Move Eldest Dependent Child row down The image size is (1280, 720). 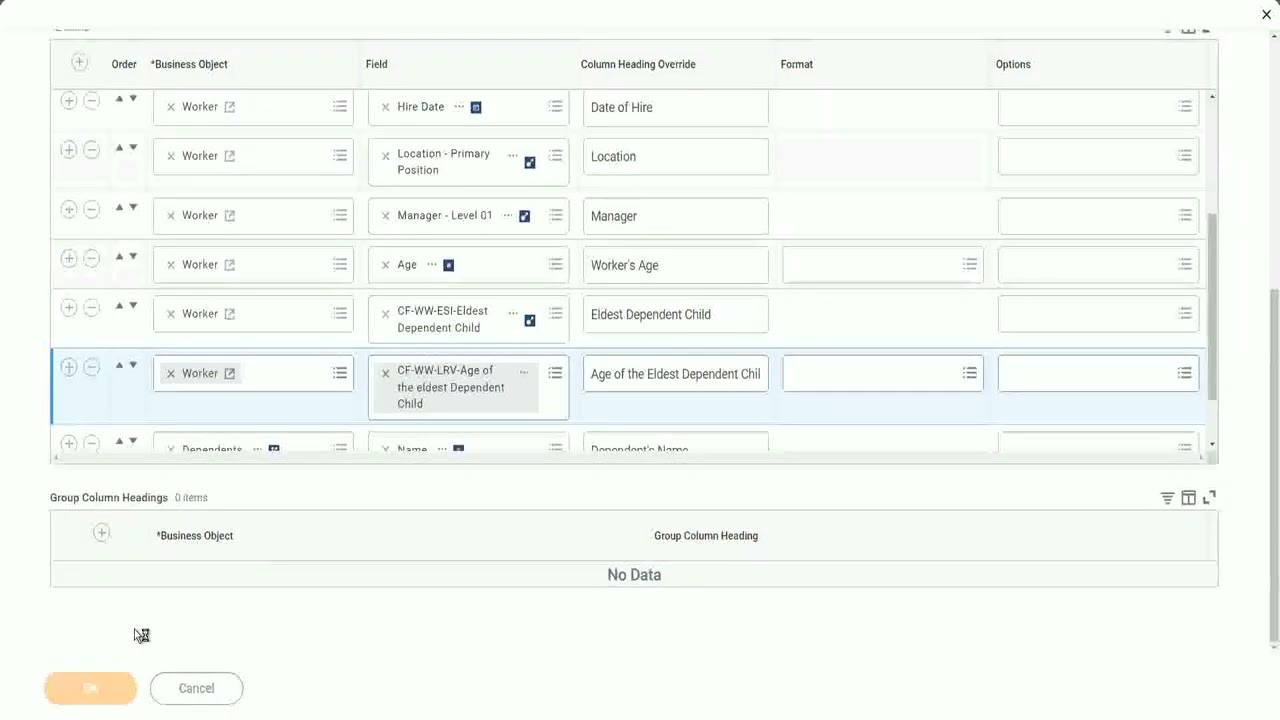(133, 306)
